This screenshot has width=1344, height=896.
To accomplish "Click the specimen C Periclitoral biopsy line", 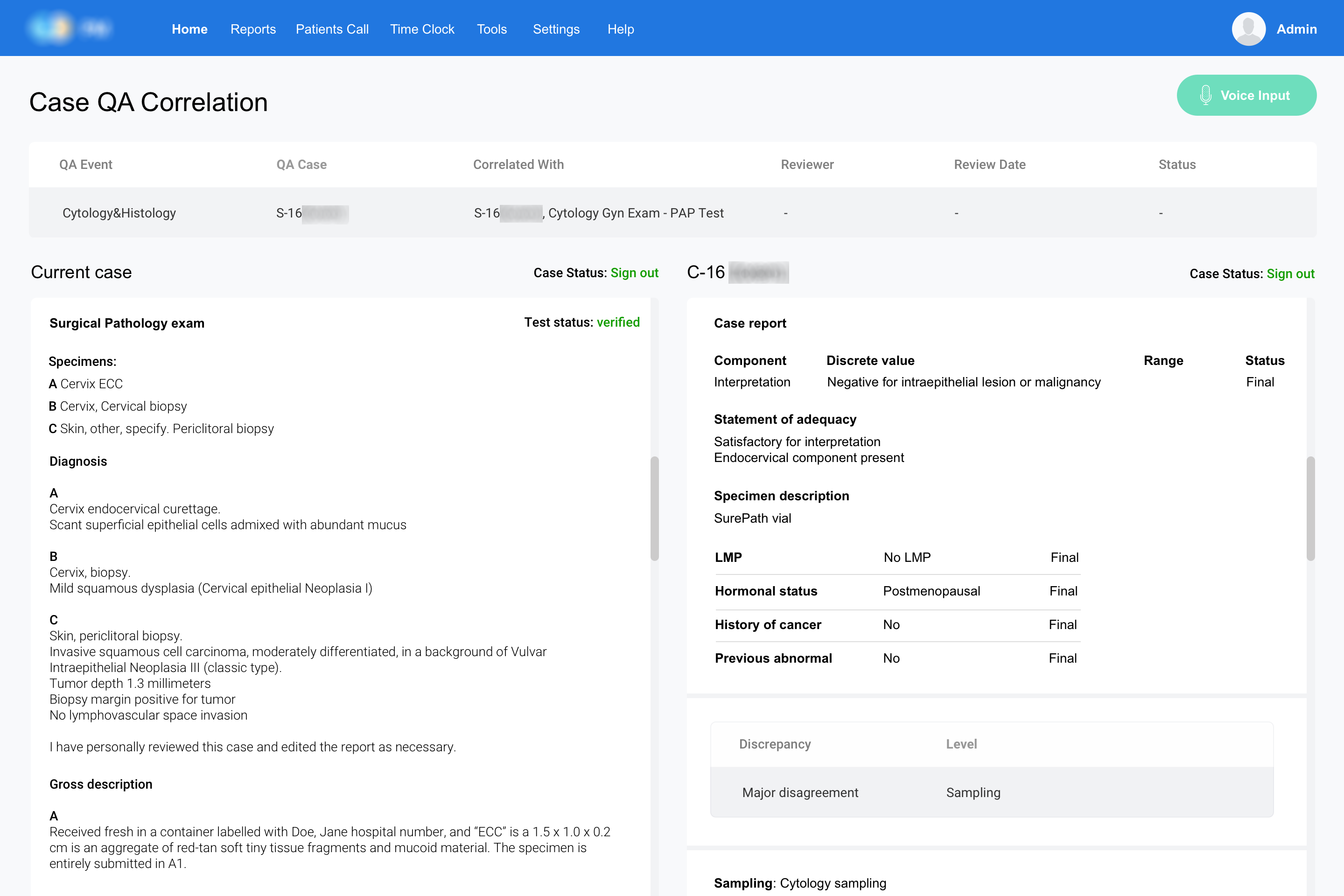I will [161, 428].
